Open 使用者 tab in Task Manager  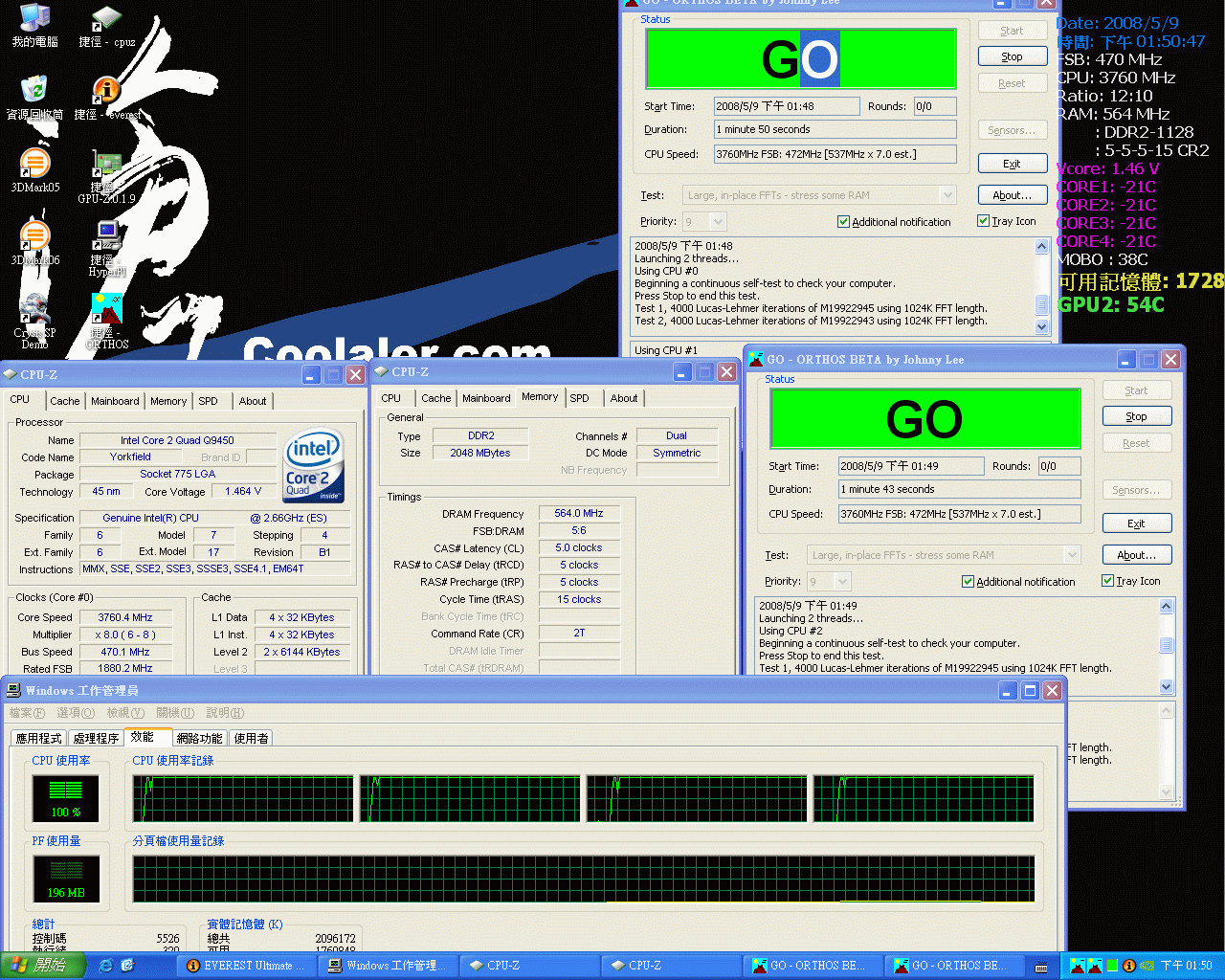coord(251,738)
